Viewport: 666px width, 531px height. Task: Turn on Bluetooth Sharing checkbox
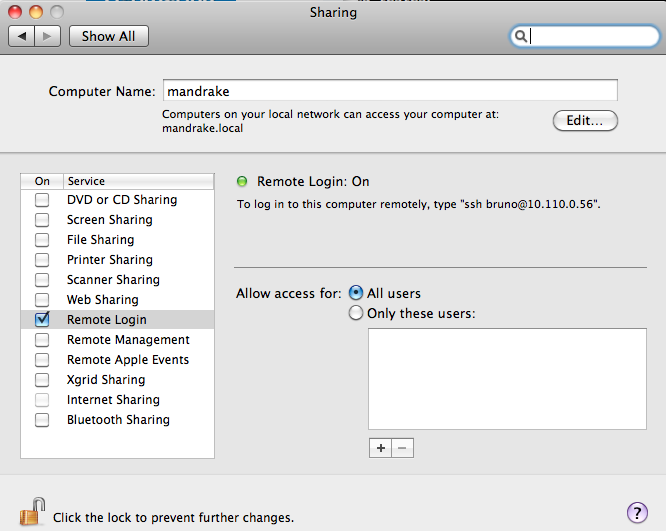tap(42, 420)
